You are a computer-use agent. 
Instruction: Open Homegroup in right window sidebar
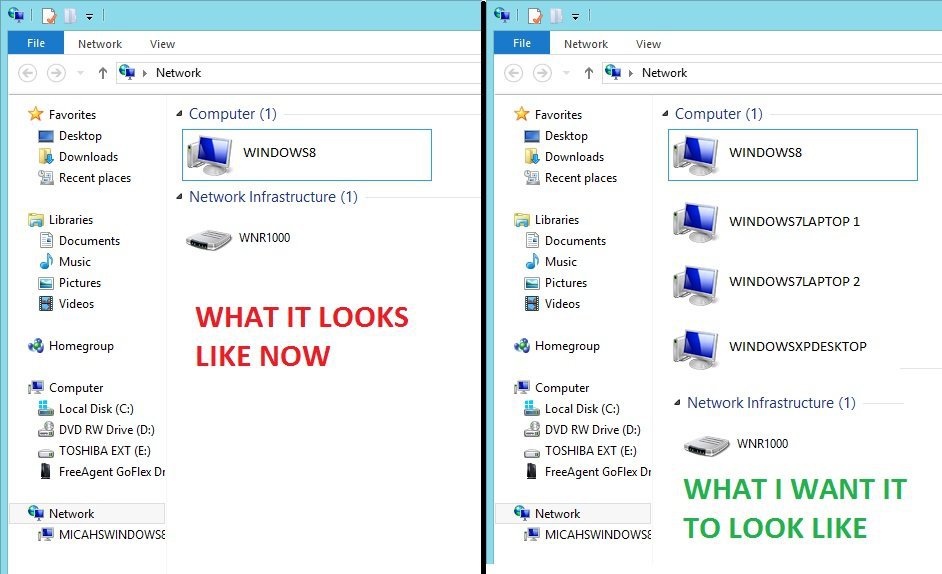(x=557, y=346)
